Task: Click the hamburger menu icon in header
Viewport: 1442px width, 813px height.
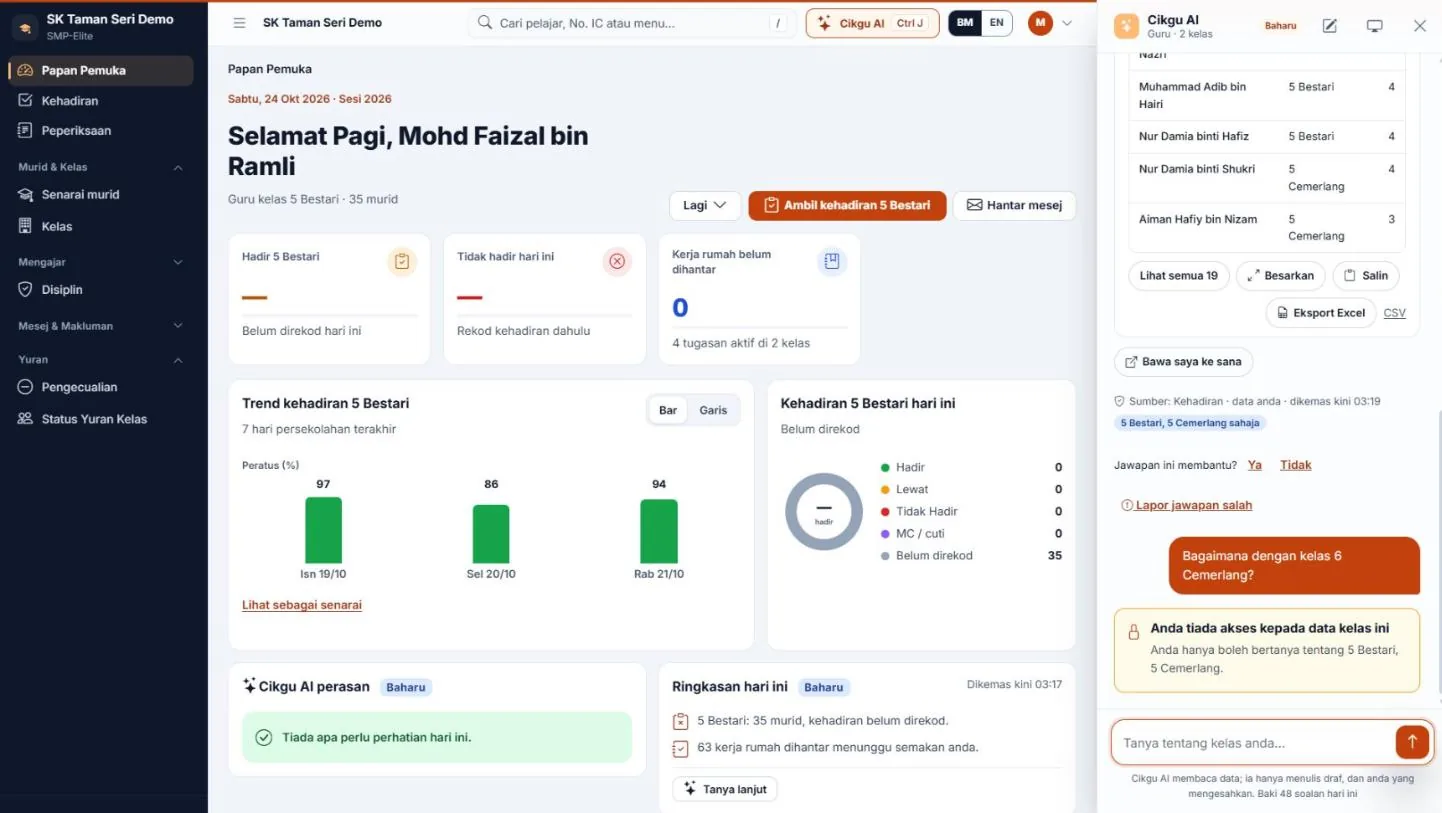Action: [x=239, y=23]
